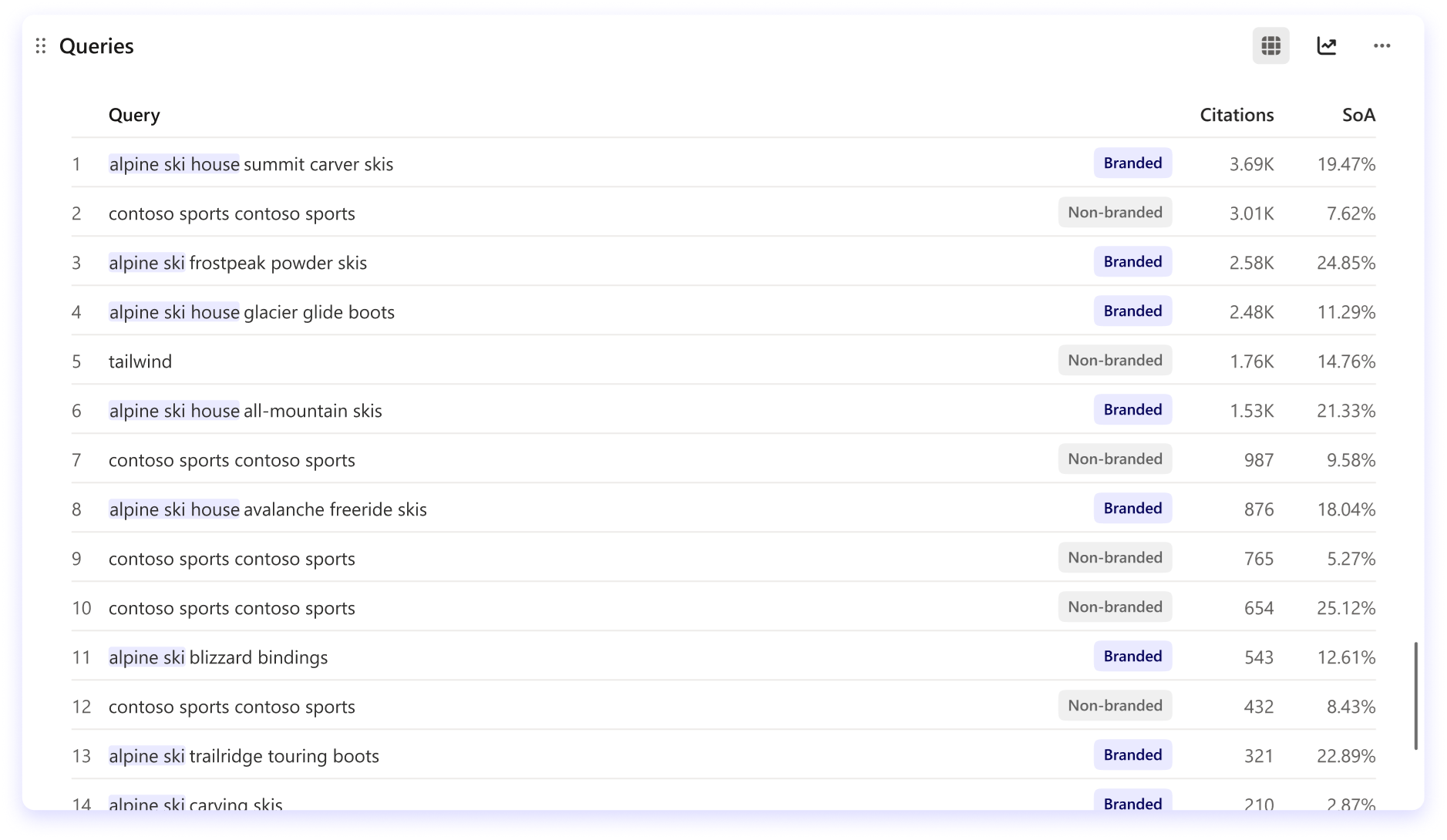The width and height of the screenshot is (1447, 840).
Task: Click the 543 citations value
Action: coord(1258,657)
